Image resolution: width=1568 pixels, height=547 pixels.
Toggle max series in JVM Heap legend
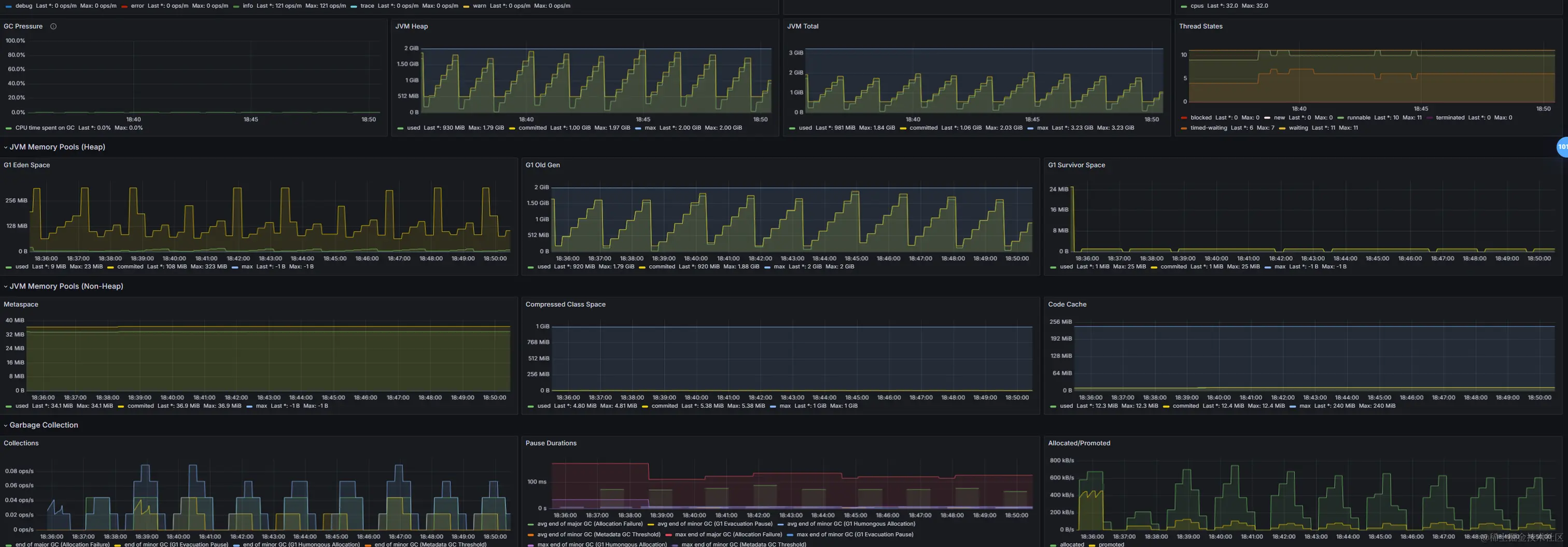coord(650,128)
